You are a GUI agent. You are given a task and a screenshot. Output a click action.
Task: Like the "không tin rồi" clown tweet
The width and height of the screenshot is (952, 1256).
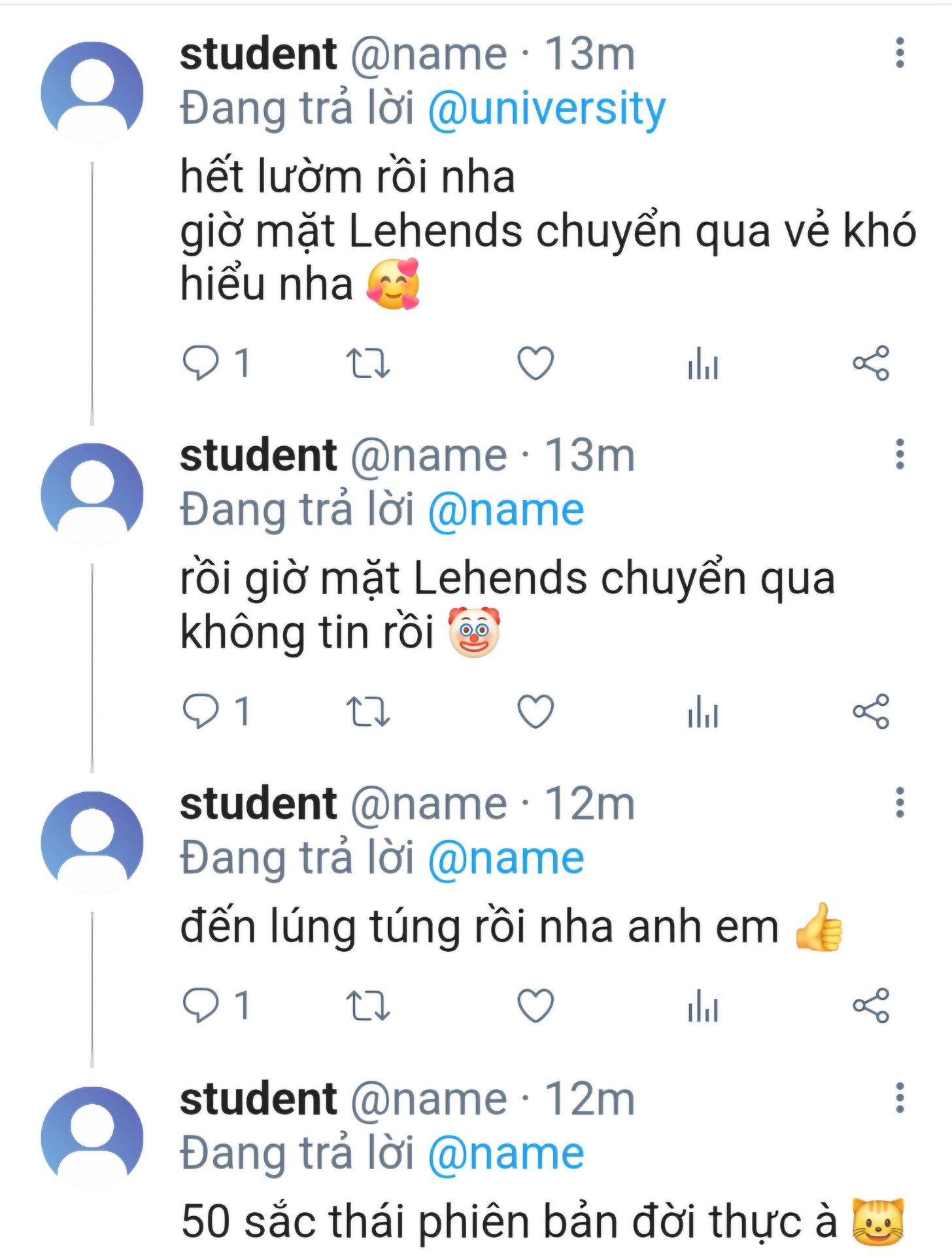[x=535, y=712]
